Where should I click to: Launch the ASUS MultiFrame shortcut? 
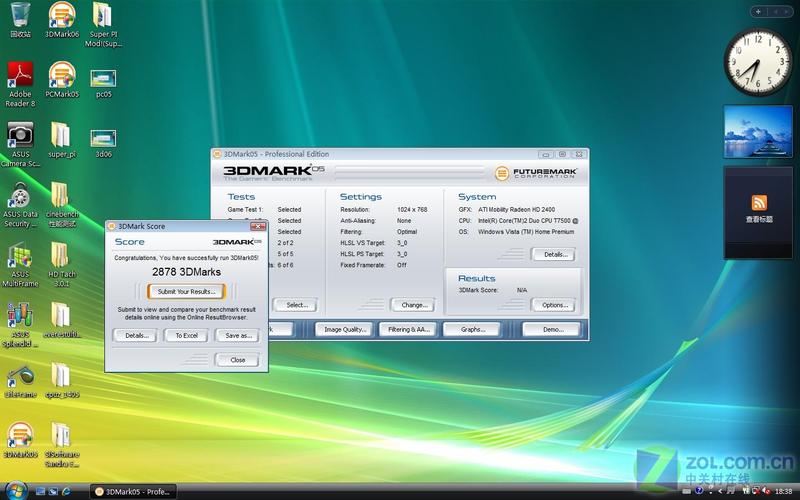click(x=20, y=265)
